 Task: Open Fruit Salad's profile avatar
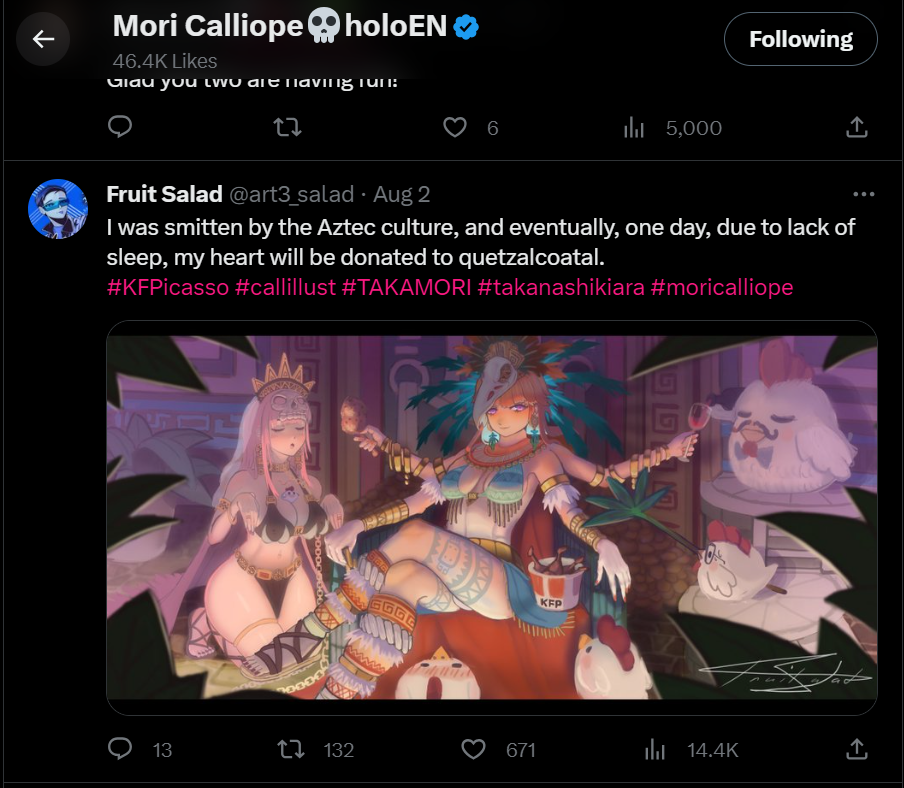(57, 210)
